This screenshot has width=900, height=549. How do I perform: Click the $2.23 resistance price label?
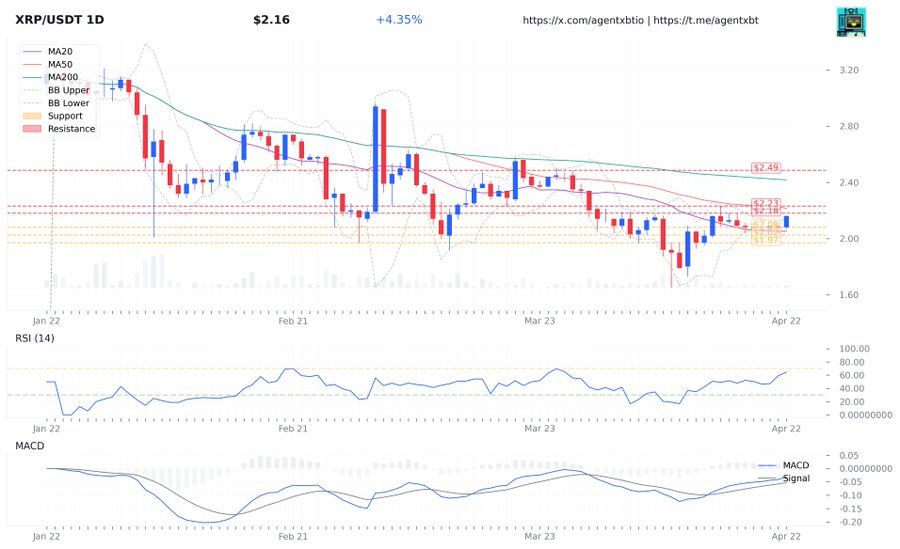[x=766, y=203]
